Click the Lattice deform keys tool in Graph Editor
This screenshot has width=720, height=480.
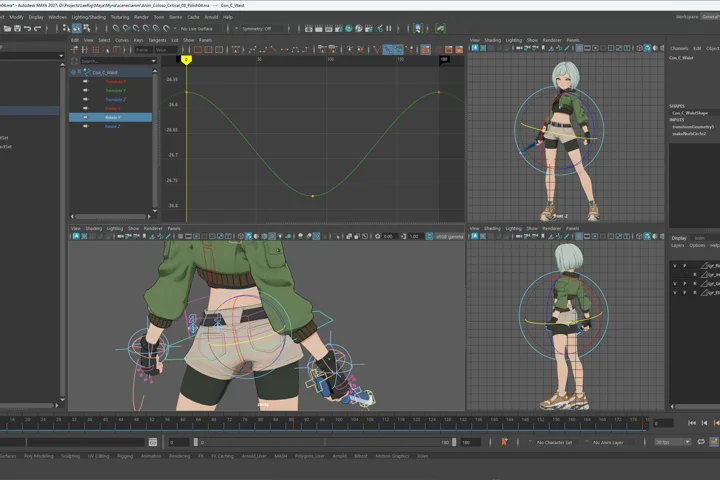coord(96,50)
